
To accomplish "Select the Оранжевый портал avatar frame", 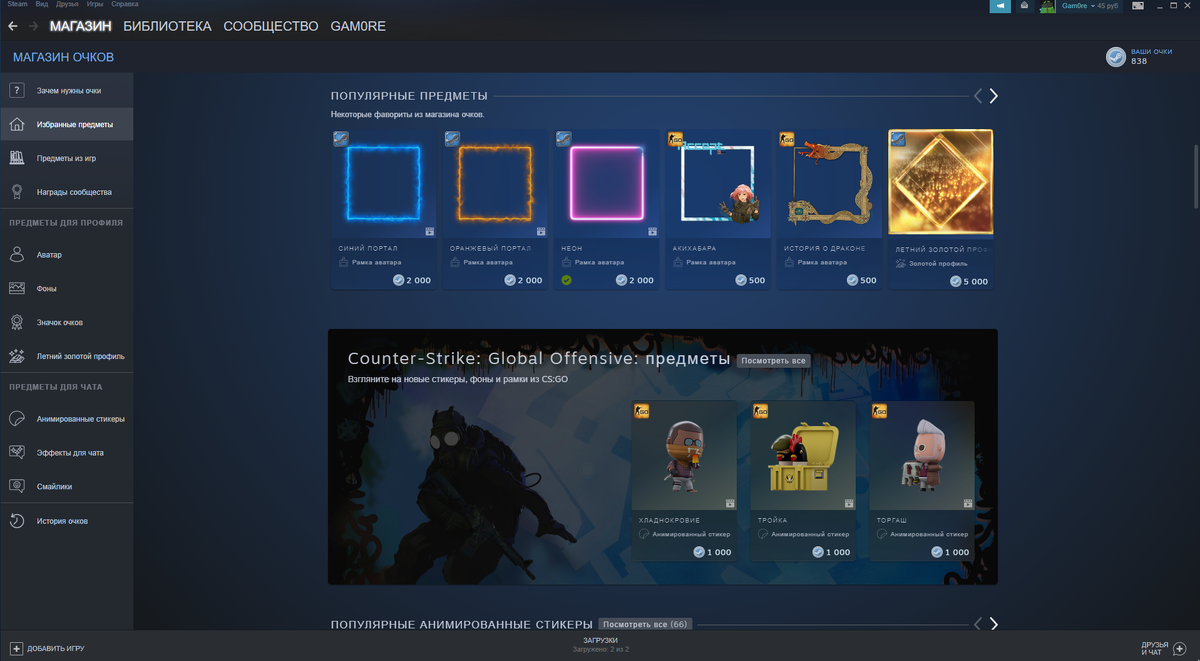I will coord(494,210).
